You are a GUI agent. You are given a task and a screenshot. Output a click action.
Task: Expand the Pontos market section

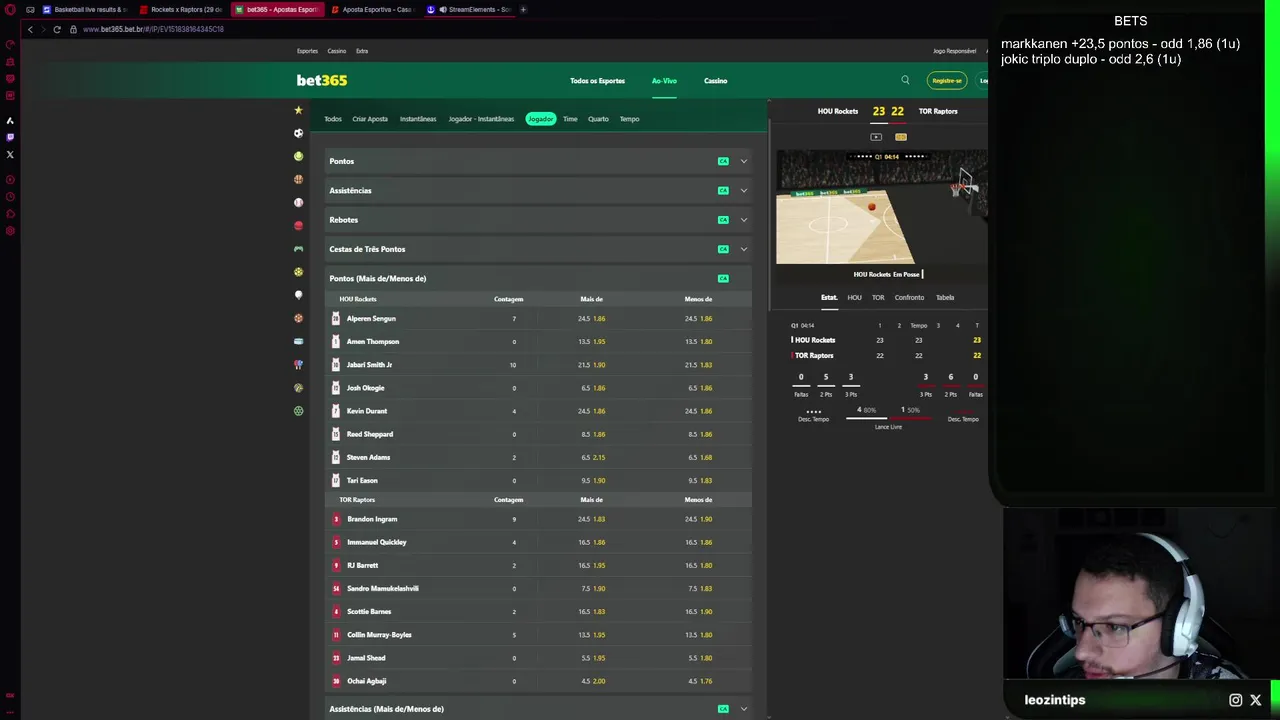point(538,161)
